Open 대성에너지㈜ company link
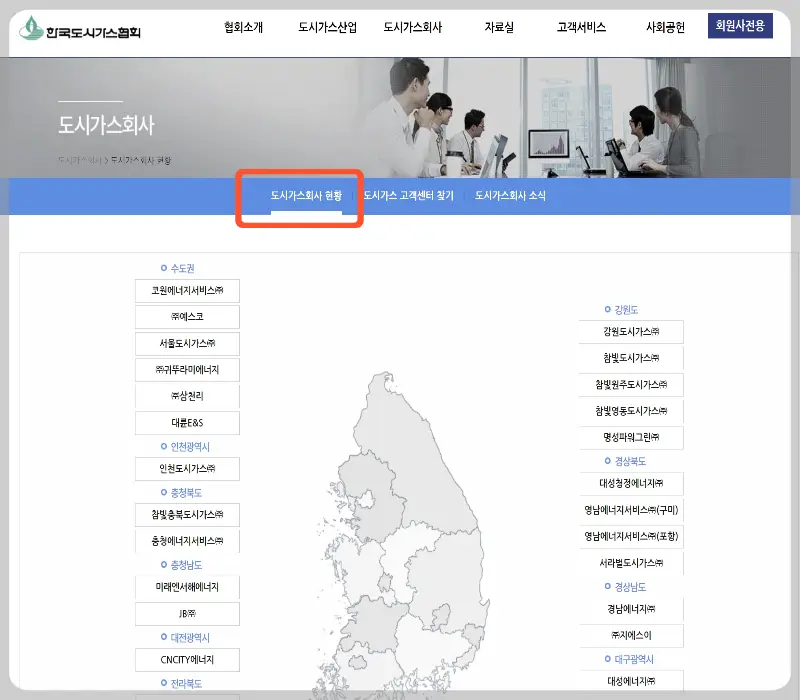 coord(631,681)
